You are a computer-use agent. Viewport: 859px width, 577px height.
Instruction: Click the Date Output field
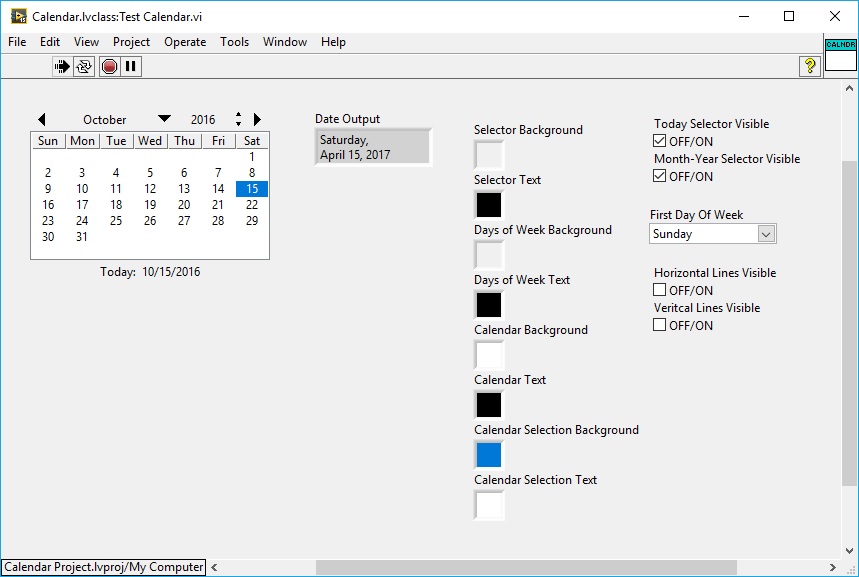click(x=373, y=147)
